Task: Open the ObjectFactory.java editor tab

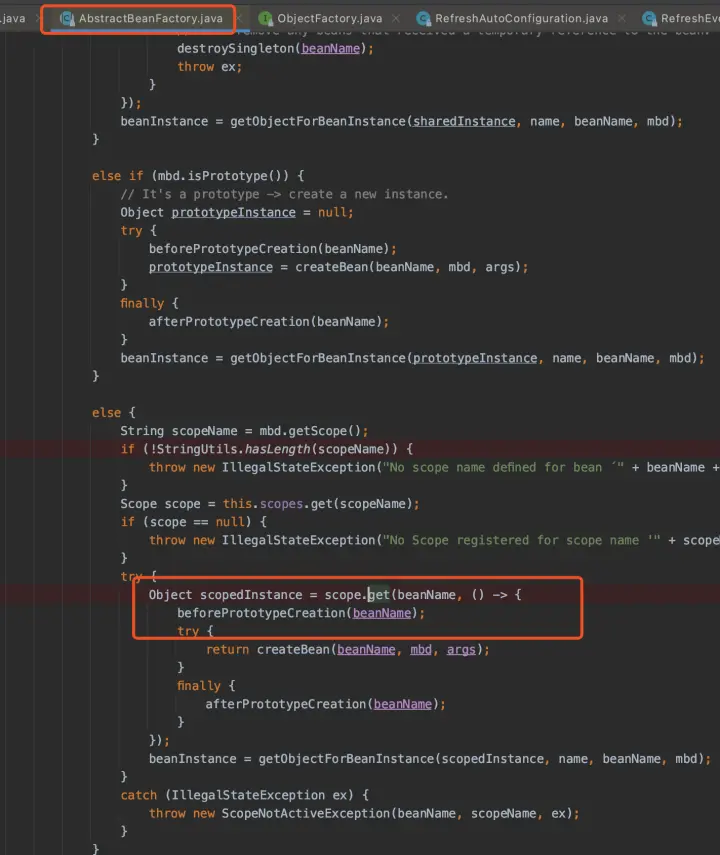Action: tap(328, 19)
